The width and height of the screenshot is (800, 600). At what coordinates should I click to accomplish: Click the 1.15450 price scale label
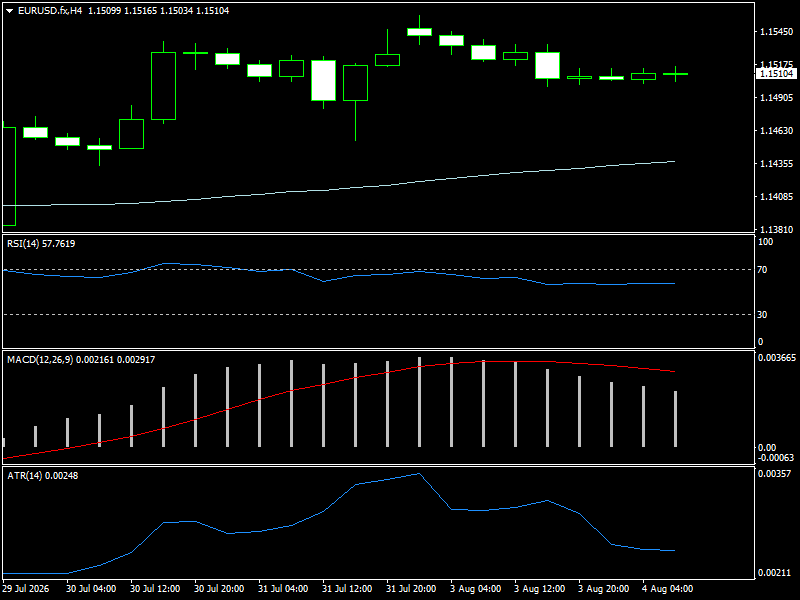(777, 32)
